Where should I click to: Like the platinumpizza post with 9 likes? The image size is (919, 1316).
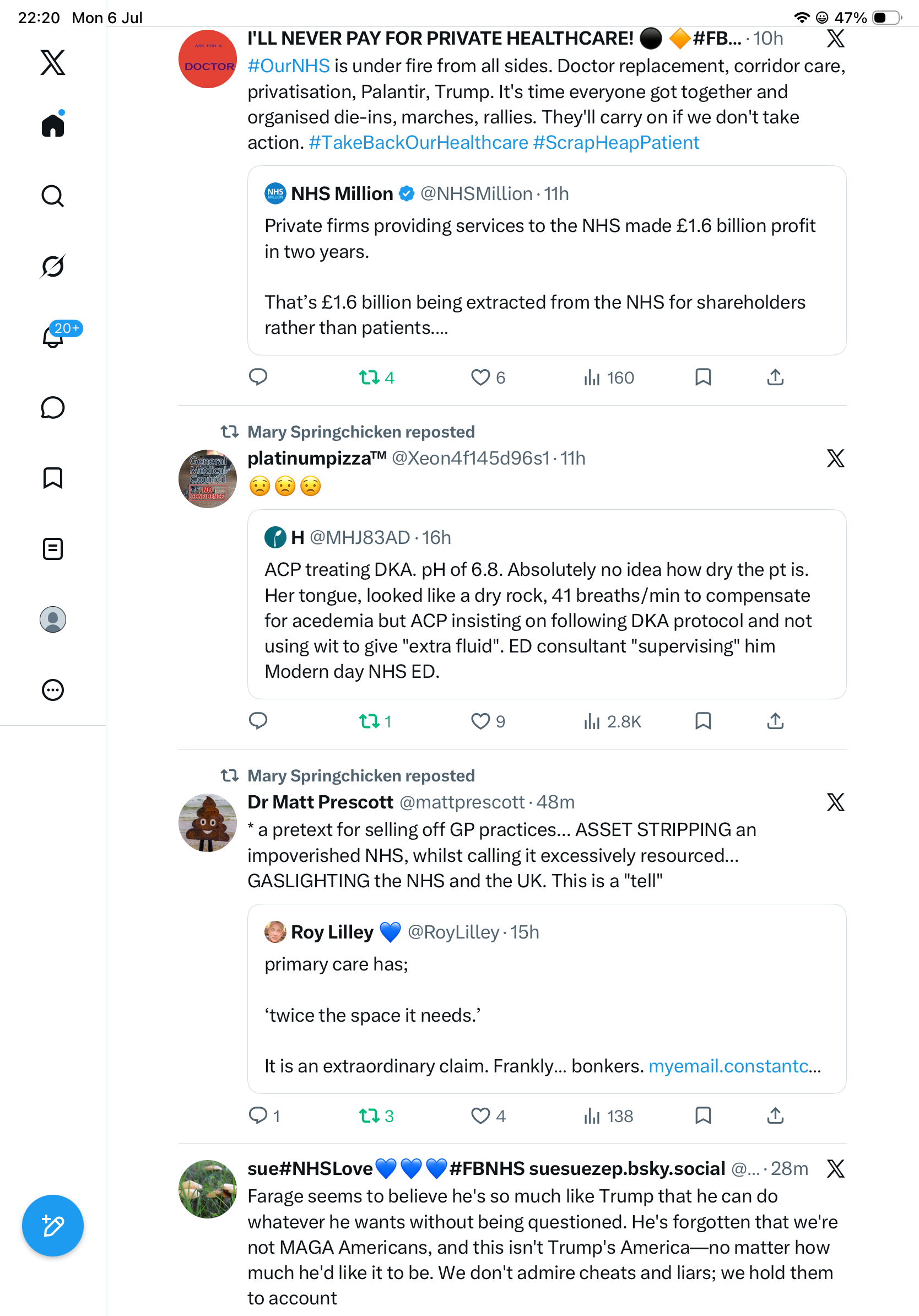(488, 721)
